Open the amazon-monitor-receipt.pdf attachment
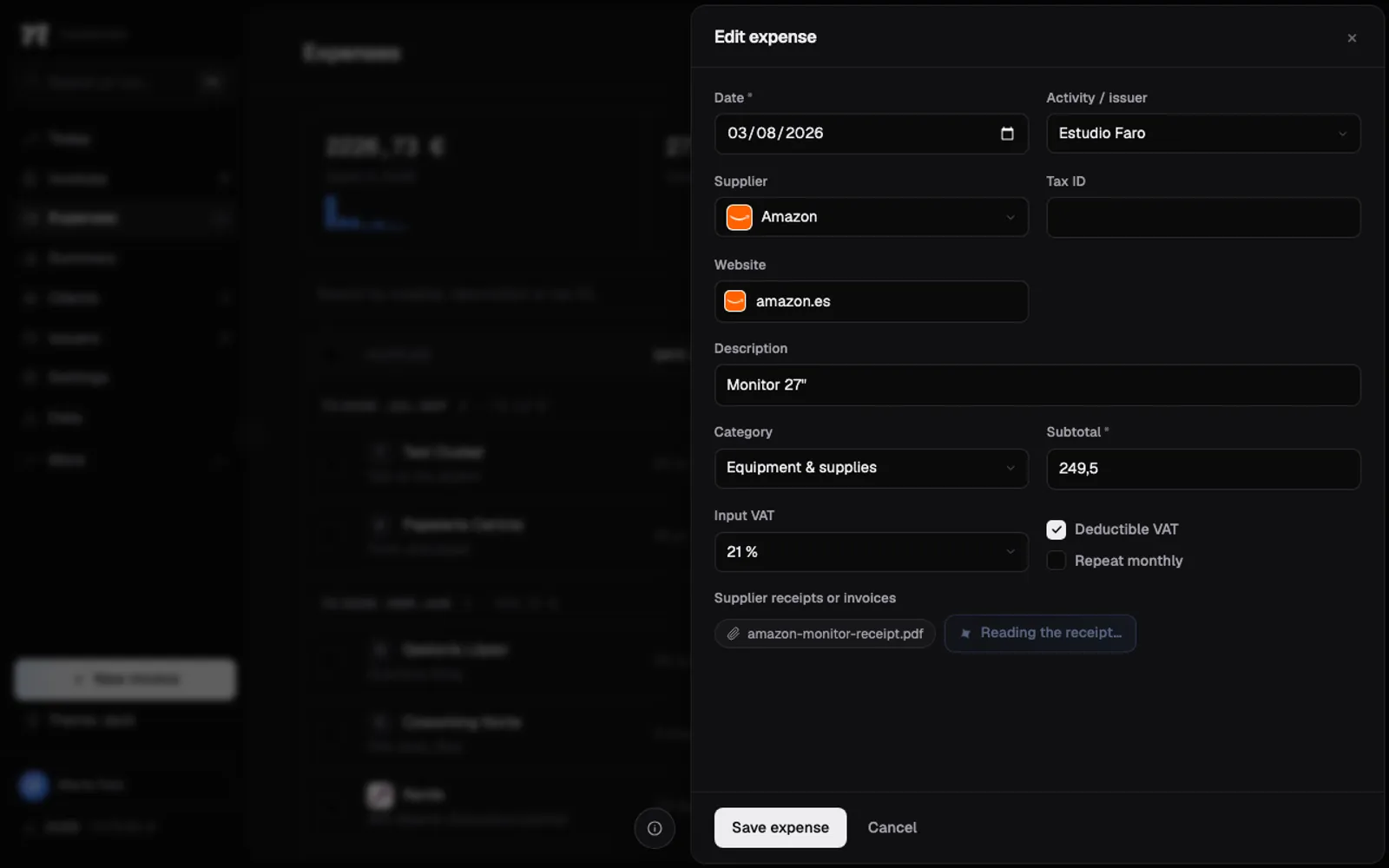 [825, 634]
